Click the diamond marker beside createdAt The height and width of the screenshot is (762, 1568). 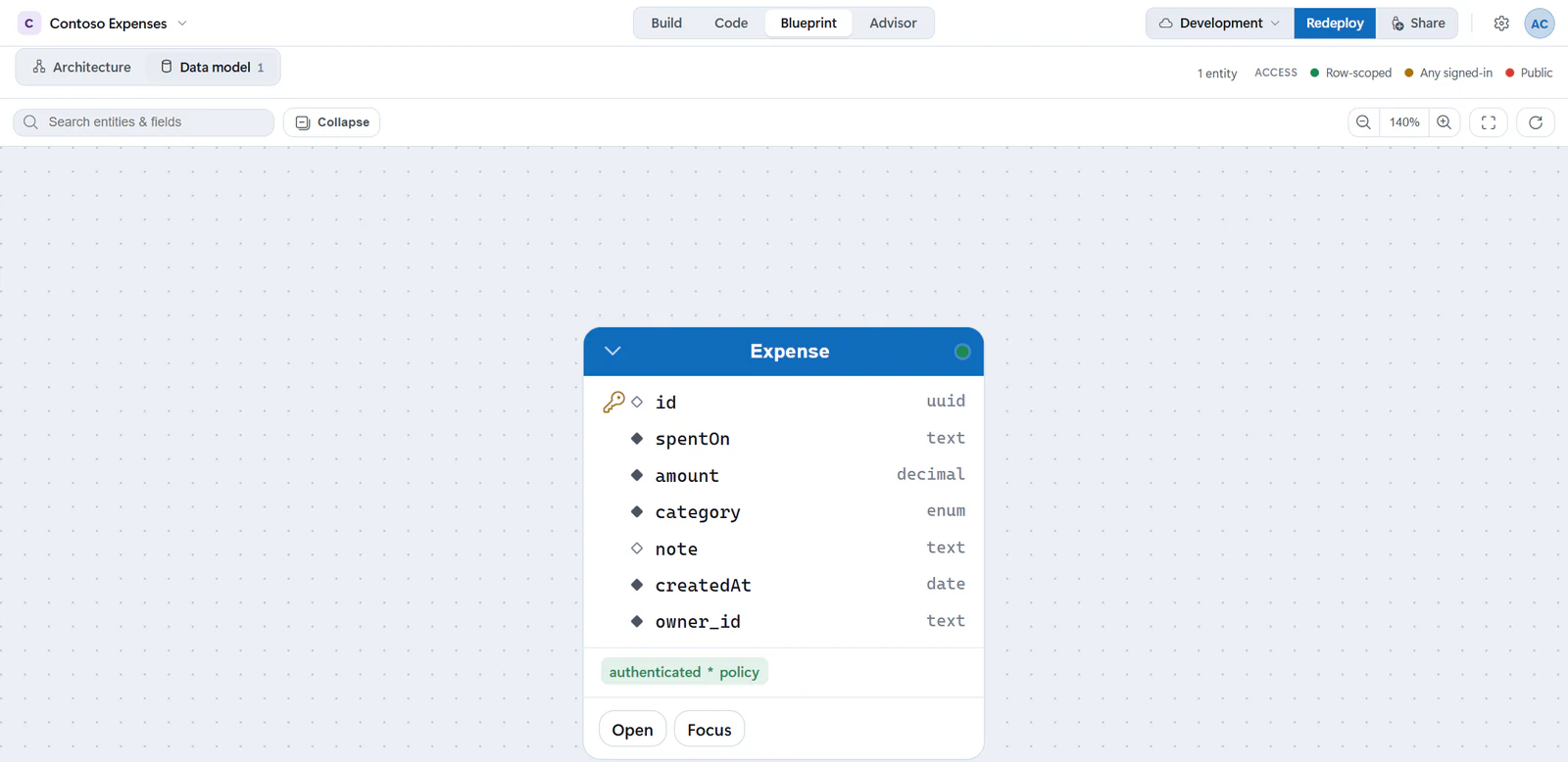point(637,585)
